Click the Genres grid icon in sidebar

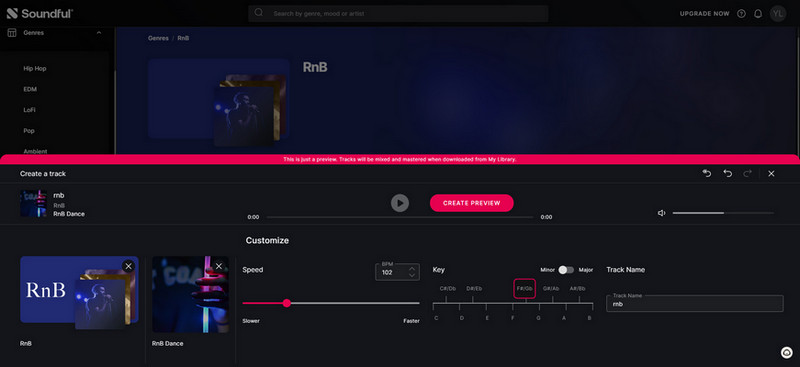pos(12,33)
